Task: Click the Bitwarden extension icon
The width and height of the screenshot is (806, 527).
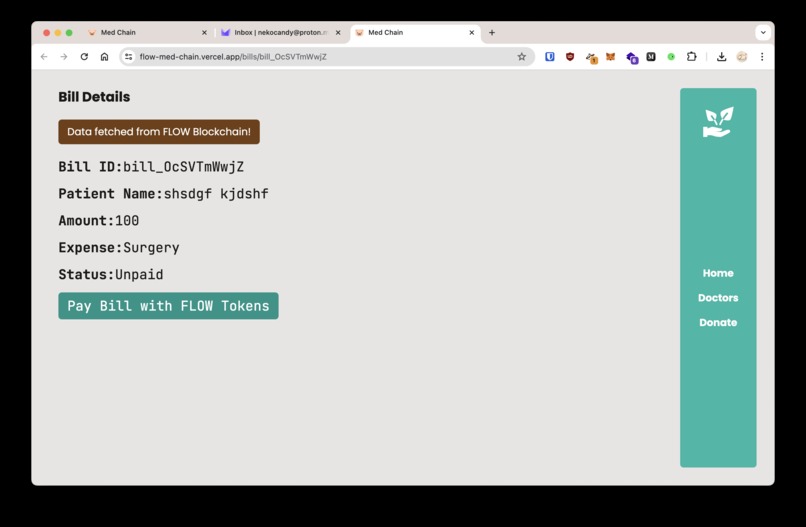Action: click(x=549, y=57)
